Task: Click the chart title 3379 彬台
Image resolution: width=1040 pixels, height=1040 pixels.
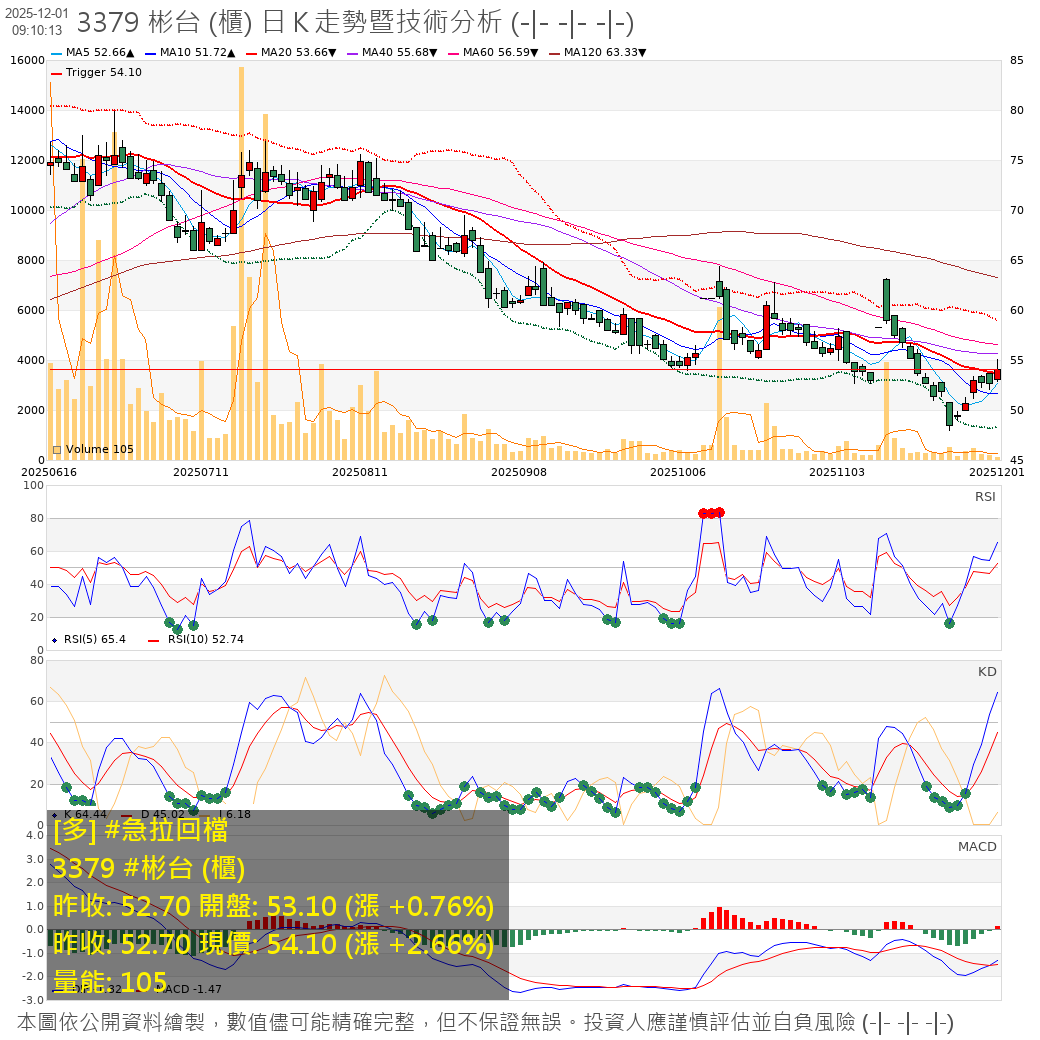Action: point(170,22)
